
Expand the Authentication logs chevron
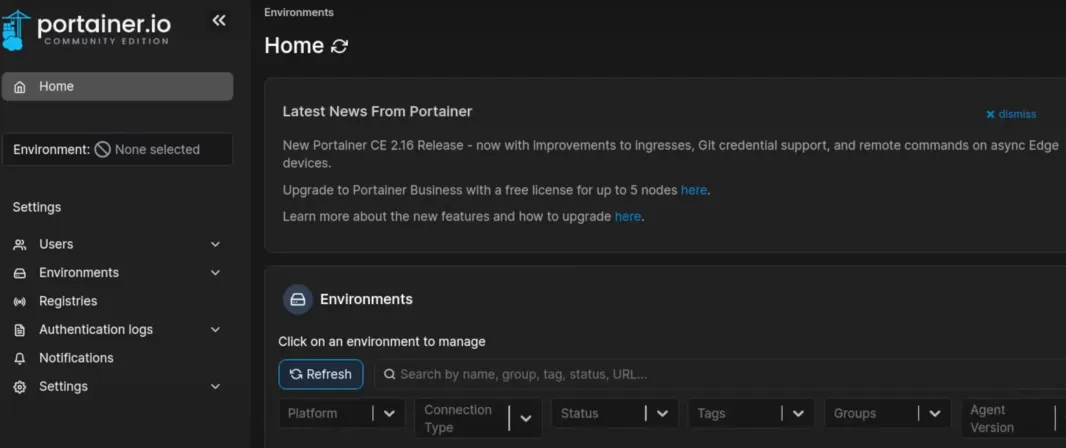click(216, 330)
